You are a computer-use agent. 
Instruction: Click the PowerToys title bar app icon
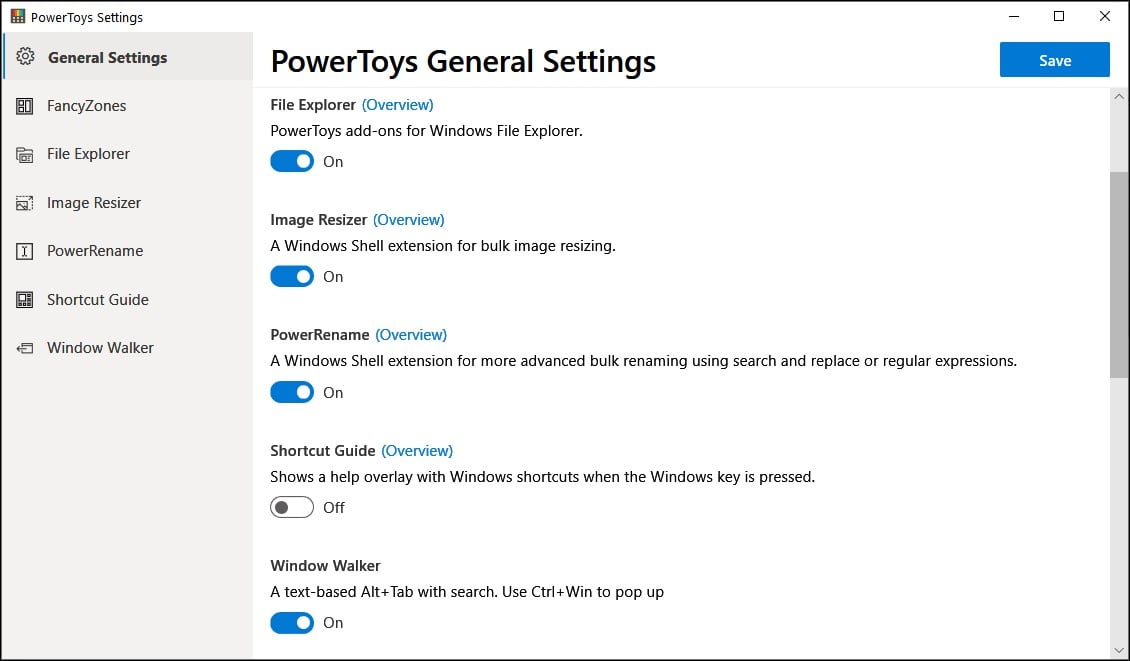(17, 17)
